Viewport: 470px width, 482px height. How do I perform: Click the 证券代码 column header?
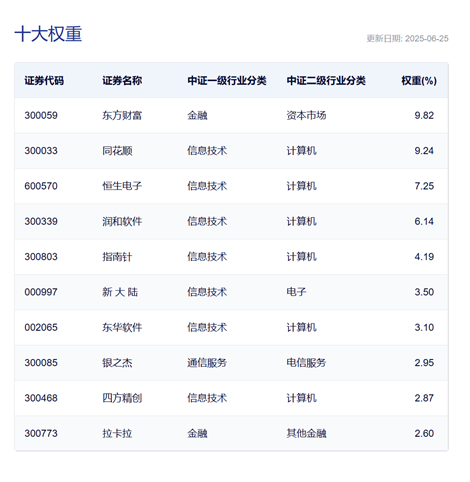point(44,80)
